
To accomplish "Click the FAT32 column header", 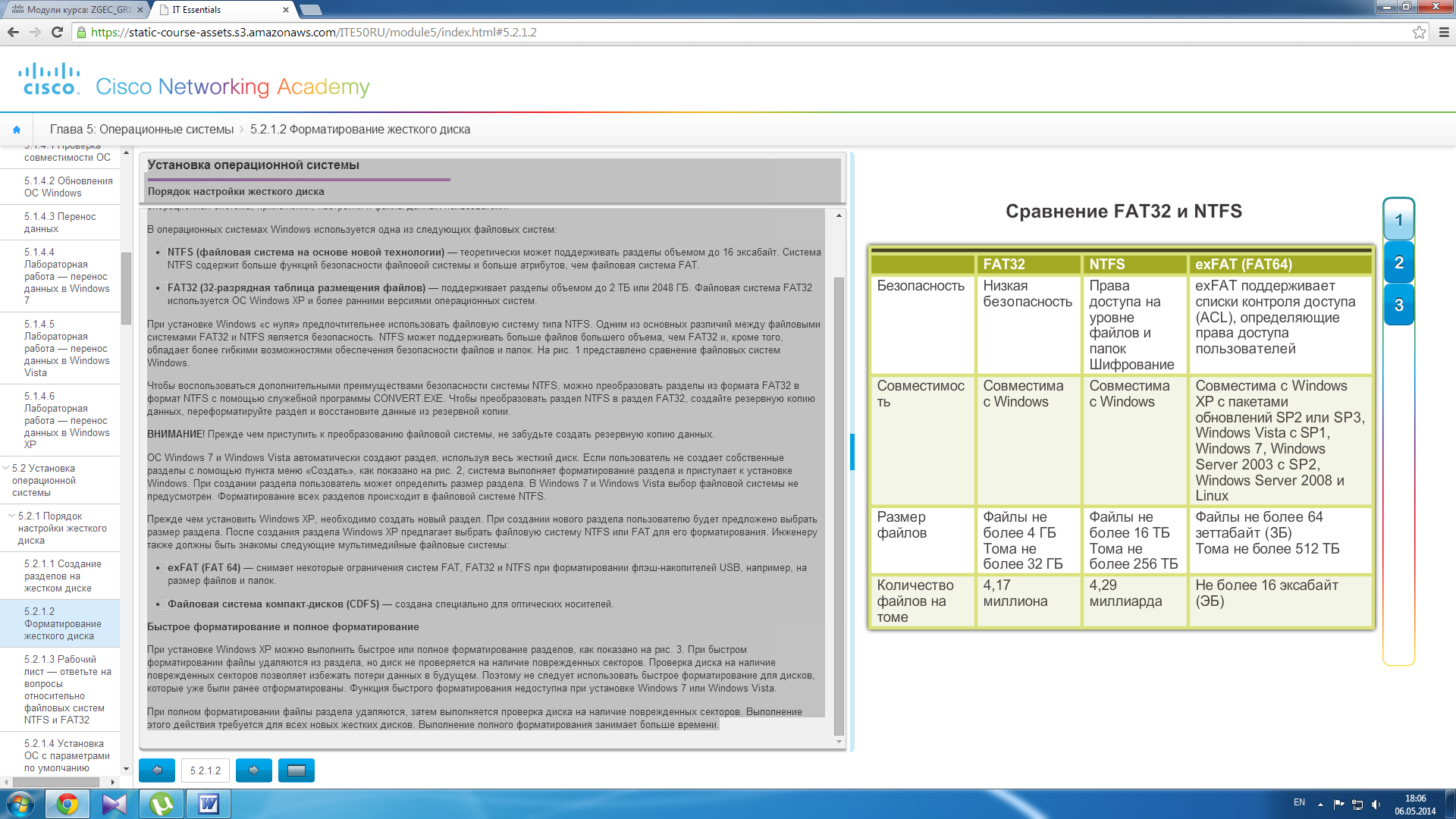I will coord(1028,264).
